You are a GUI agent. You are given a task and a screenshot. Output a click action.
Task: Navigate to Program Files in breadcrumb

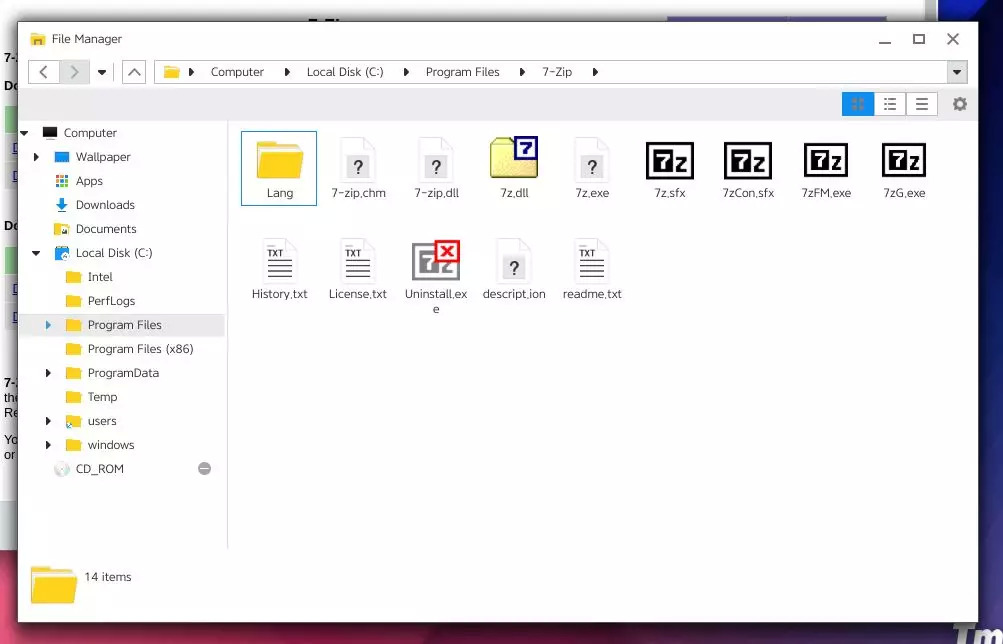[x=462, y=72]
